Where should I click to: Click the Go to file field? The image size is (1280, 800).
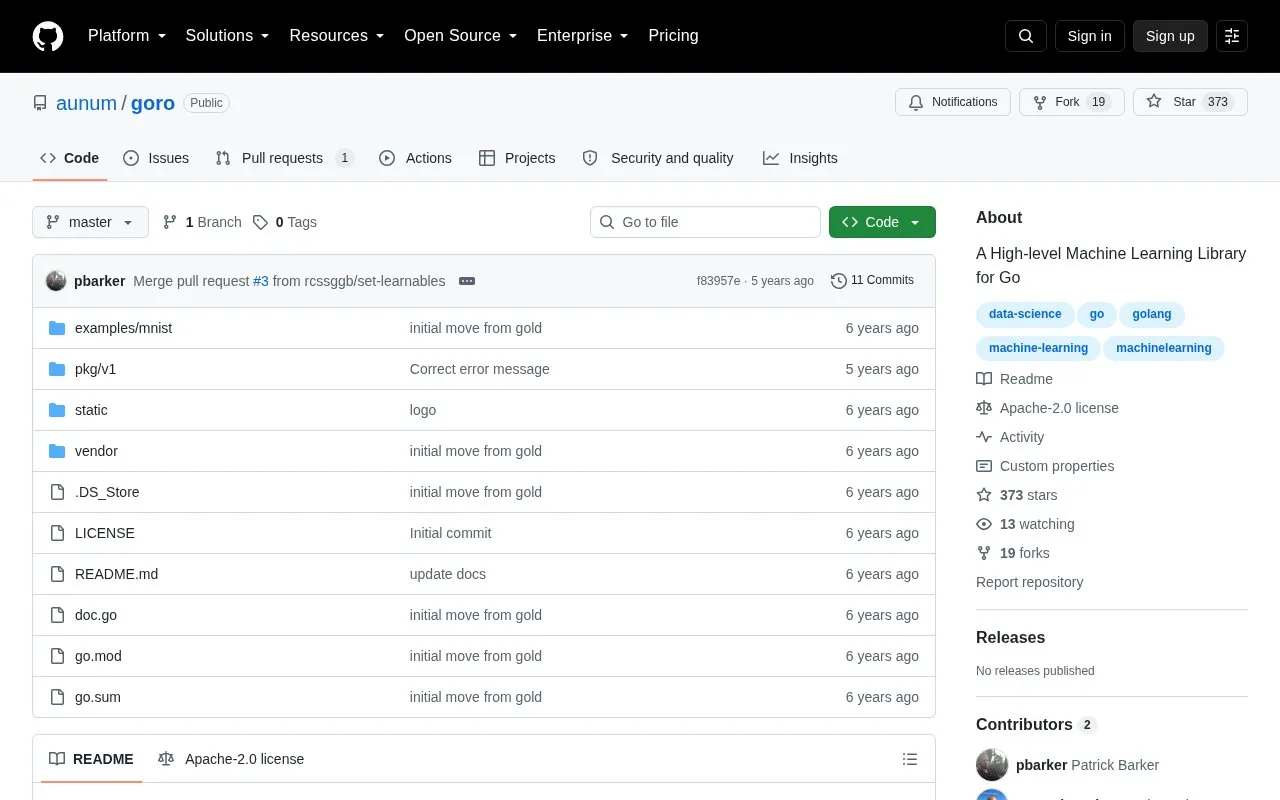[705, 222]
